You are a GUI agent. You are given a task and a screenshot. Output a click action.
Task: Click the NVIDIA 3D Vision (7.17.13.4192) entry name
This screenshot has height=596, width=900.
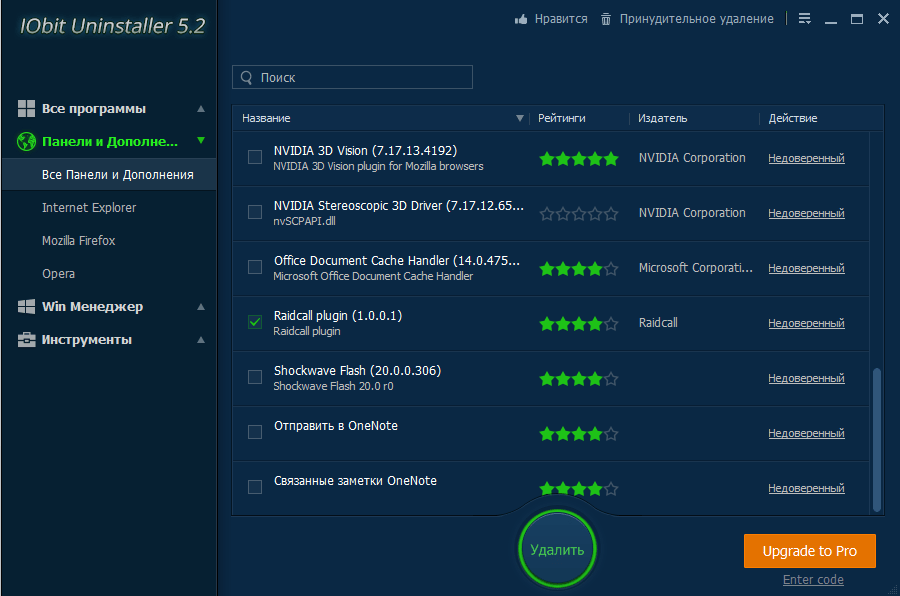click(365, 150)
